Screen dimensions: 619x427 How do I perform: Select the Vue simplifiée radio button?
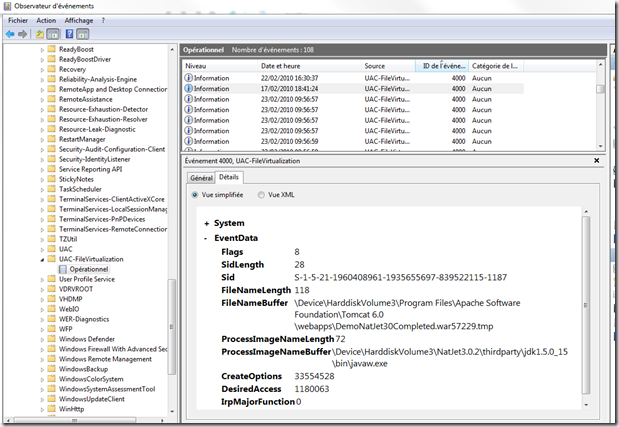tap(195, 195)
